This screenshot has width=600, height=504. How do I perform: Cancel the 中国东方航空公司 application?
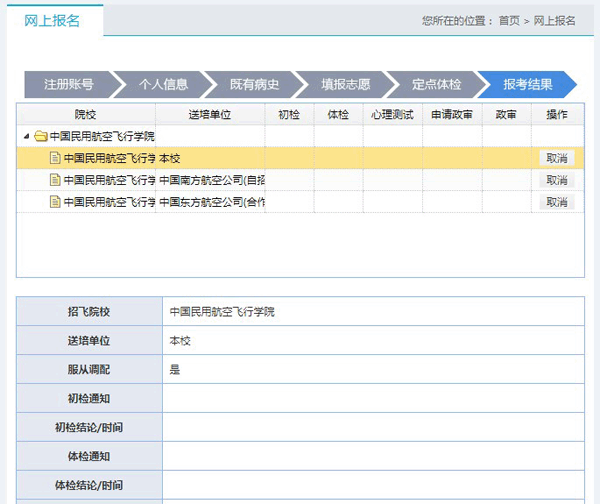557,202
